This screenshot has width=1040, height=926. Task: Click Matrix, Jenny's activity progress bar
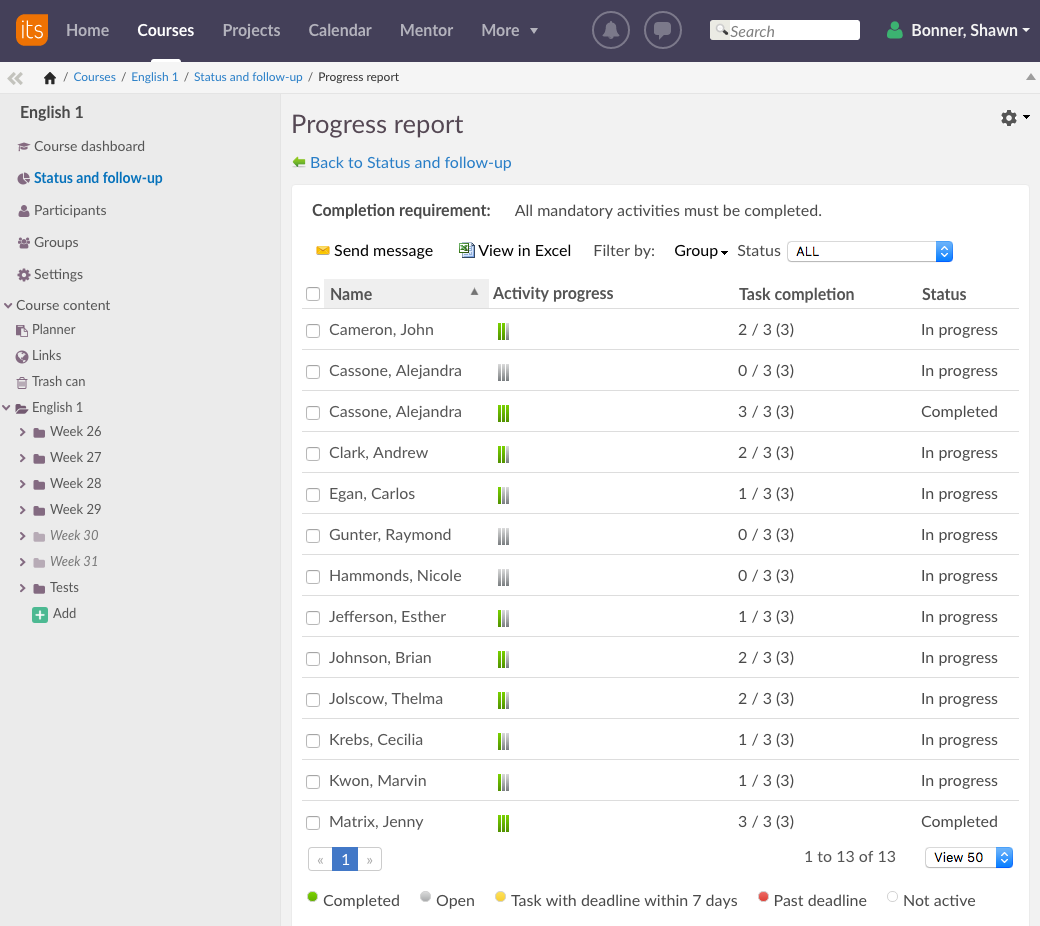[504, 823]
